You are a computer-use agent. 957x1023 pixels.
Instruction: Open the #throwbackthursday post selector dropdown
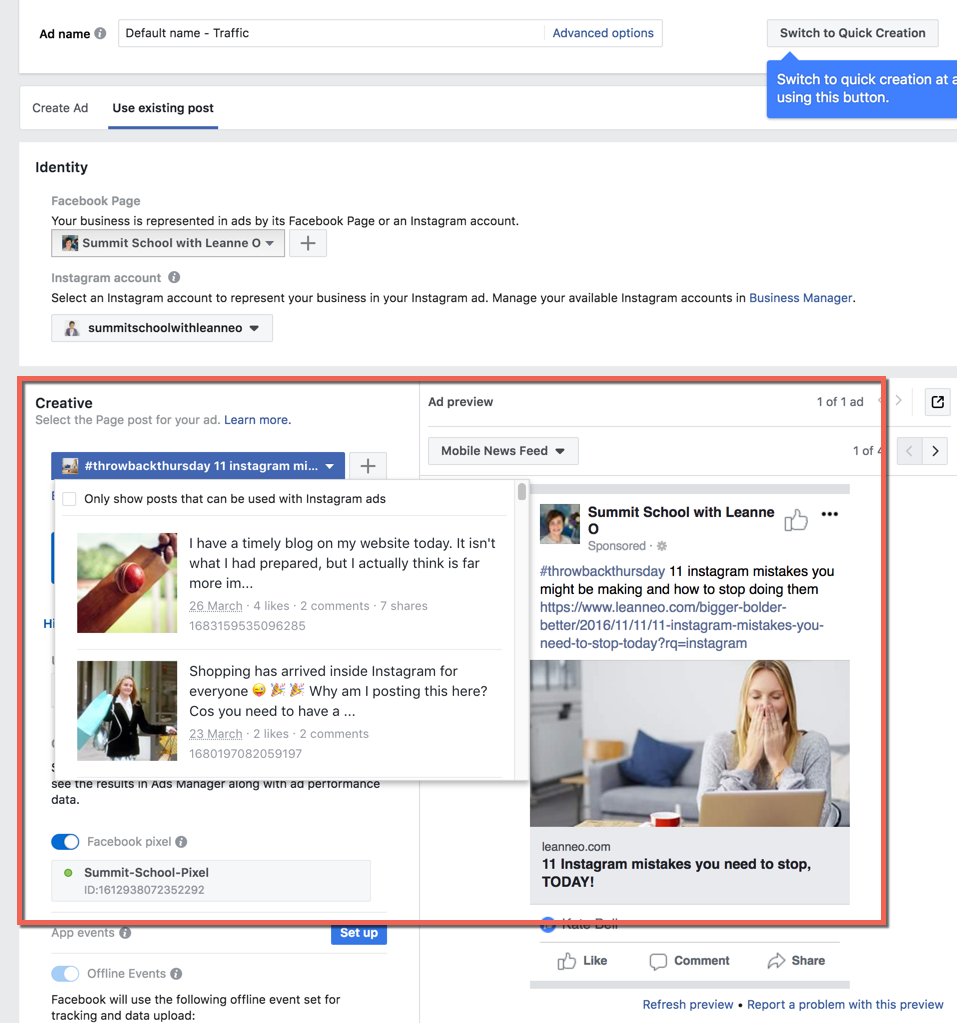point(198,466)
